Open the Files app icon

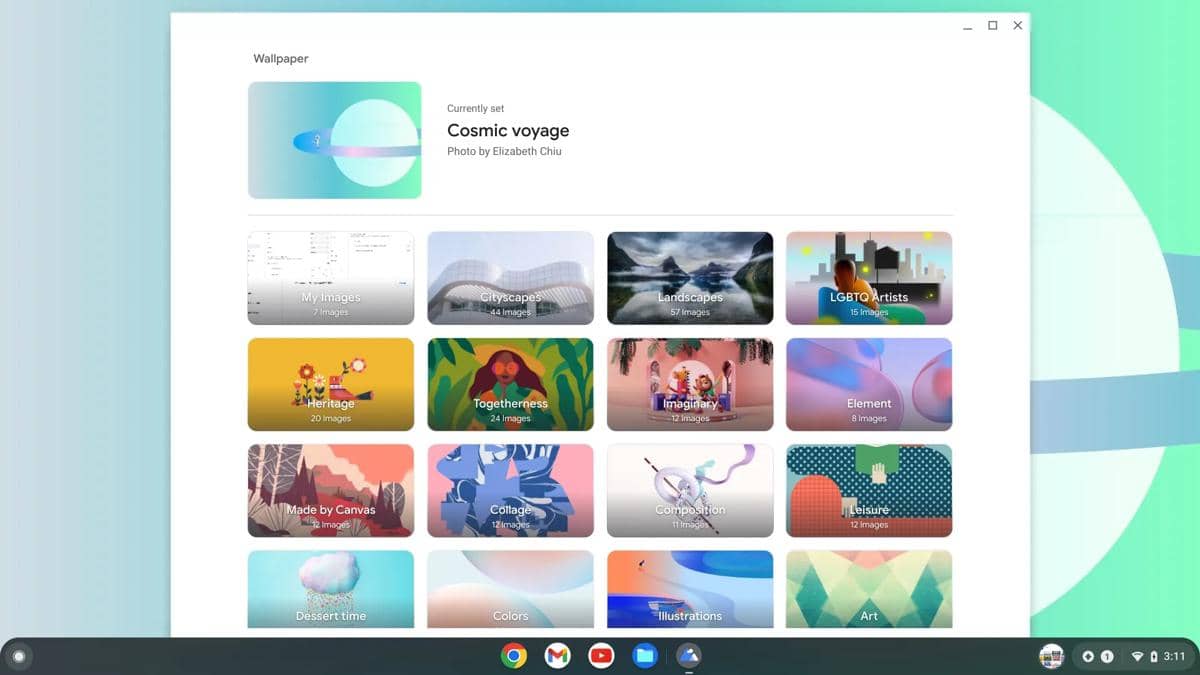click(x=645, y=656)
